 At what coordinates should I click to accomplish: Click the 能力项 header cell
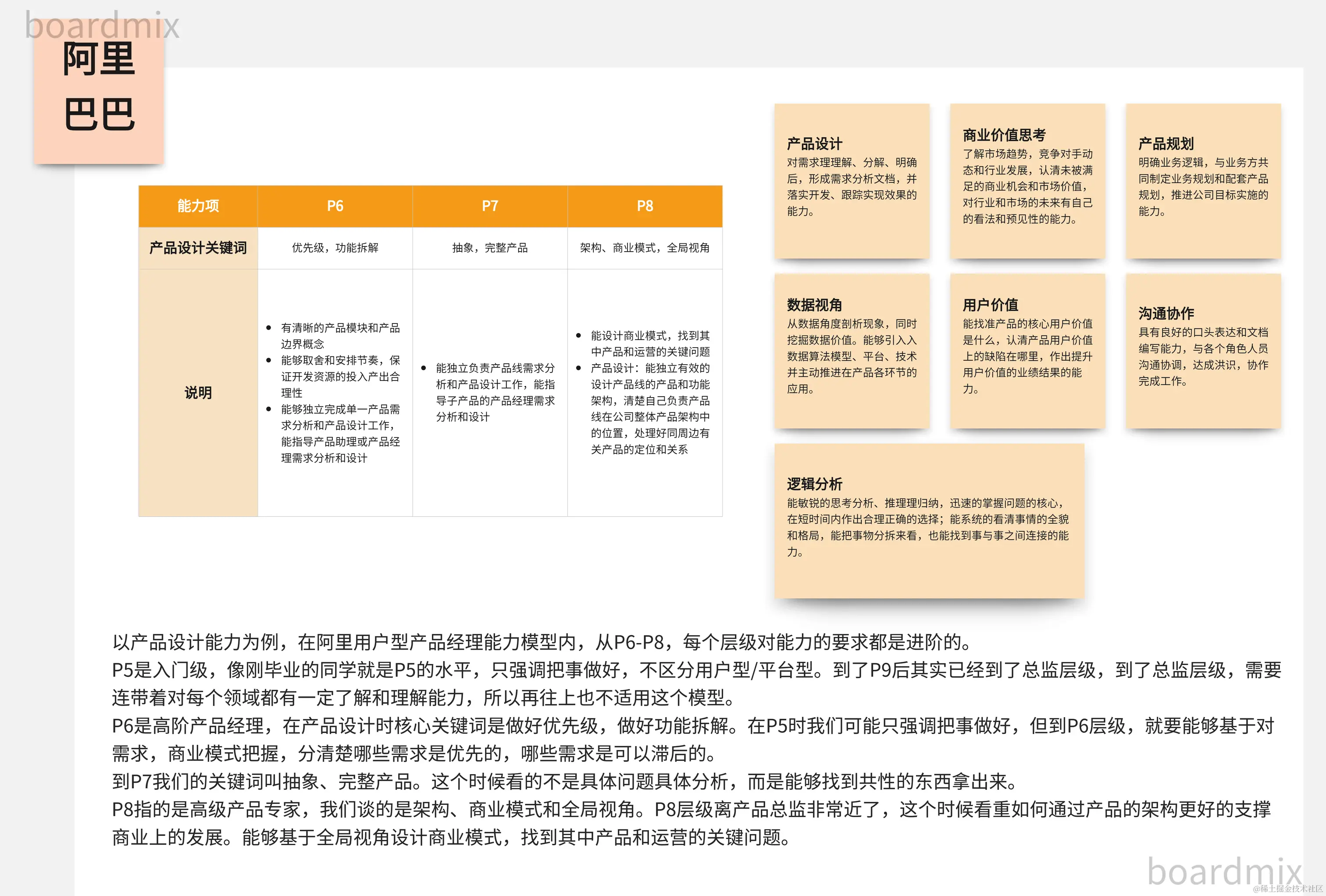(x=198, y=206)
